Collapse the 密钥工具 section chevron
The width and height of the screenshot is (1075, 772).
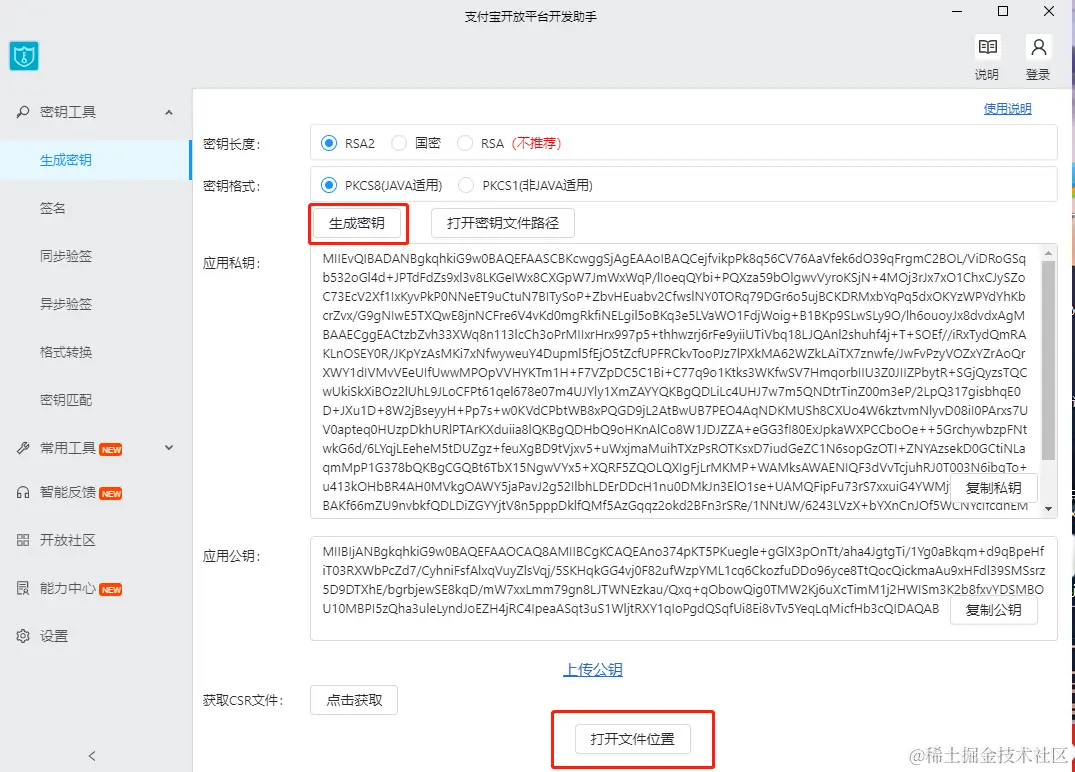click(169, 112)
